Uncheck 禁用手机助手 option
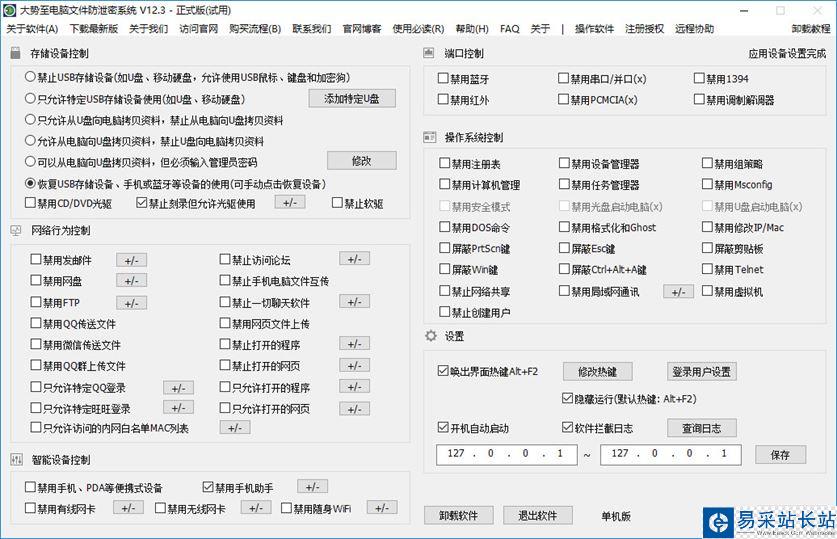 [208, 487]
